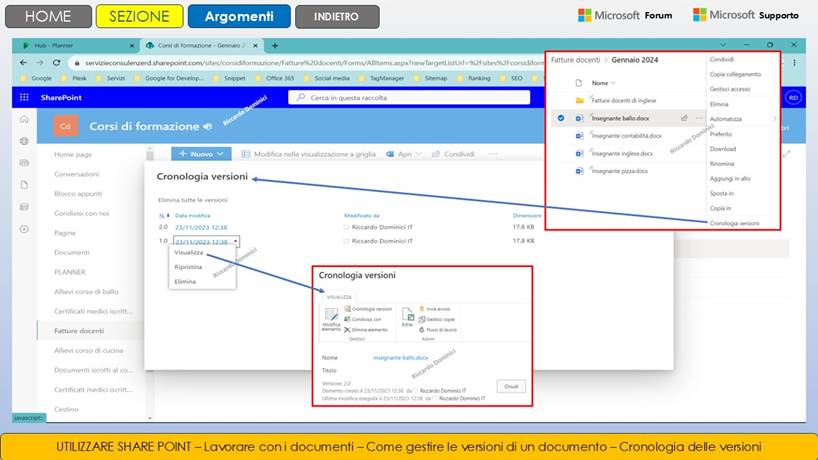Open the new browser tab plus icon
This screenshot has height=460, width=818.
pos(275,45)
